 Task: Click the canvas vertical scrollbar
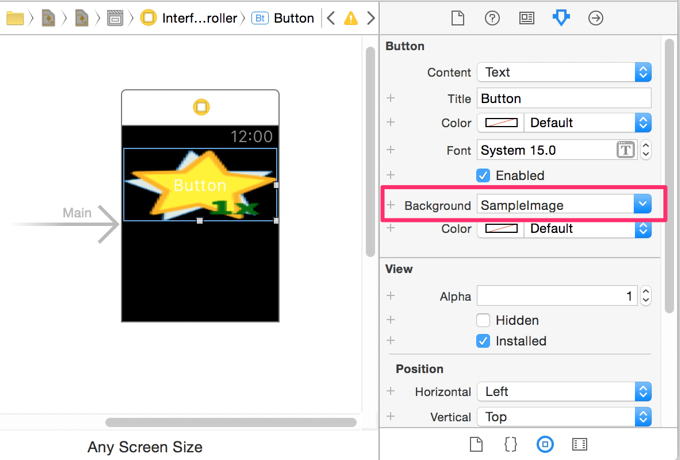click(x=370, y=152)
